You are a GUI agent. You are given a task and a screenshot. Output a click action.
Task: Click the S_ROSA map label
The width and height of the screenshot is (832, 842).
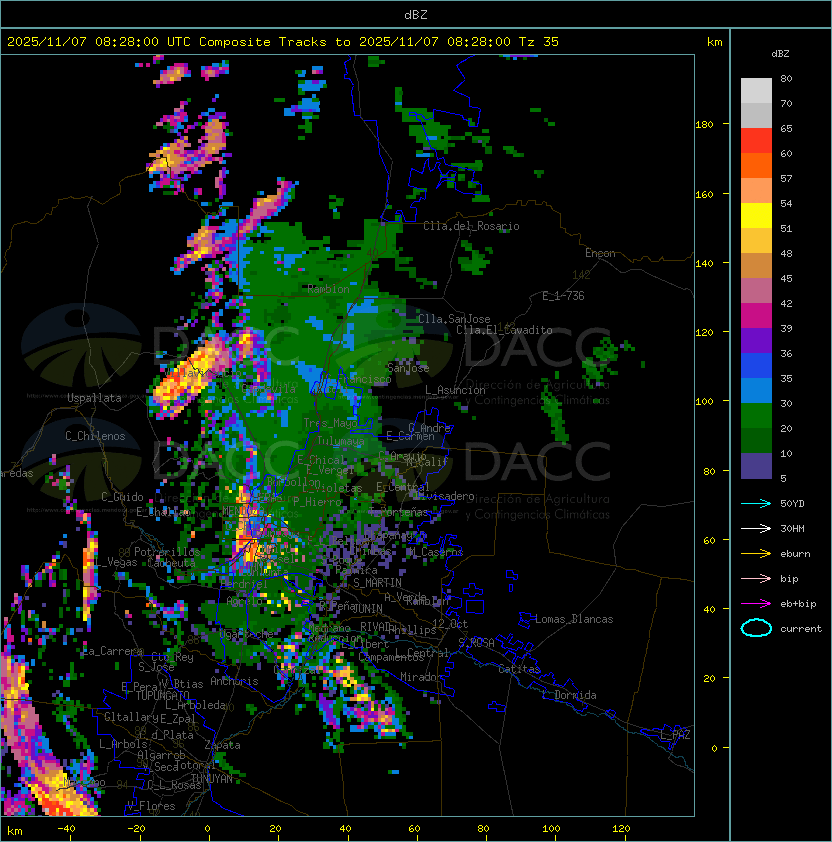[x=476, y=642]
